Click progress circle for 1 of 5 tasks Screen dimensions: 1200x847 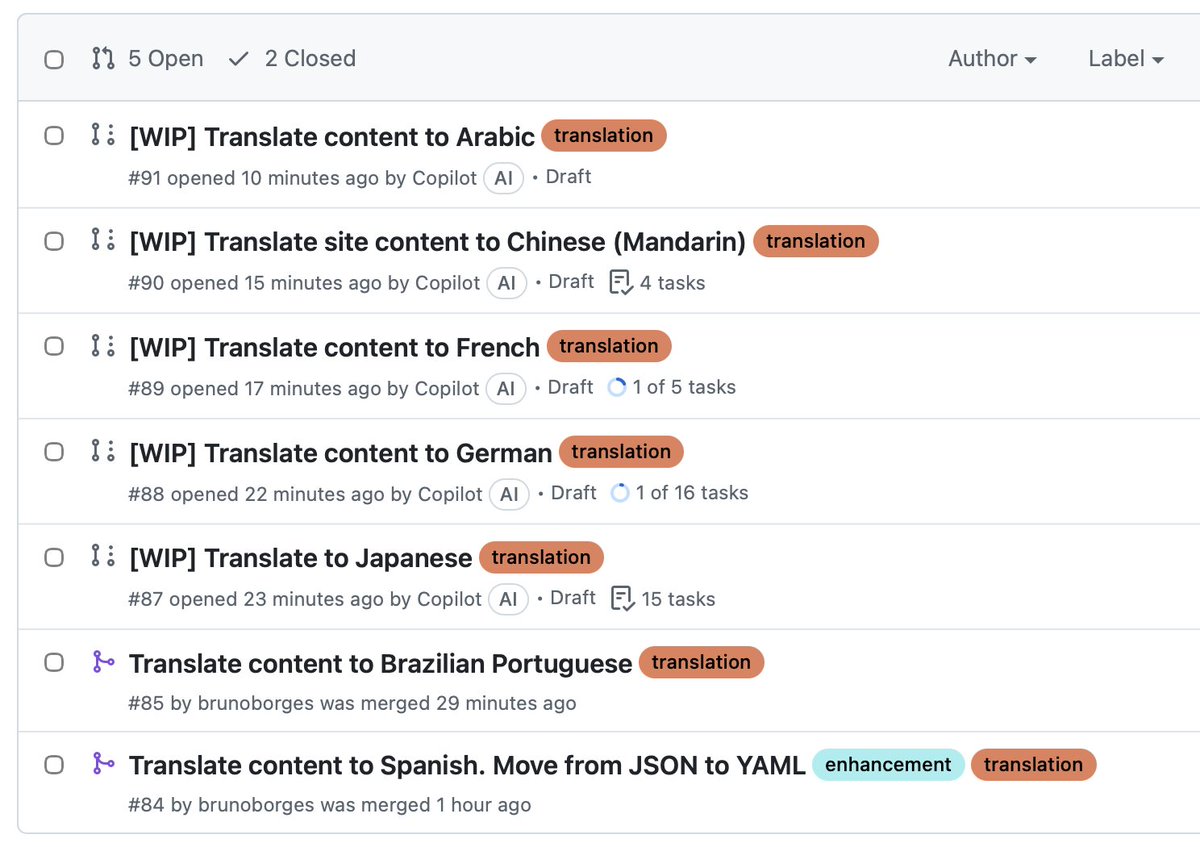point(617,387)
